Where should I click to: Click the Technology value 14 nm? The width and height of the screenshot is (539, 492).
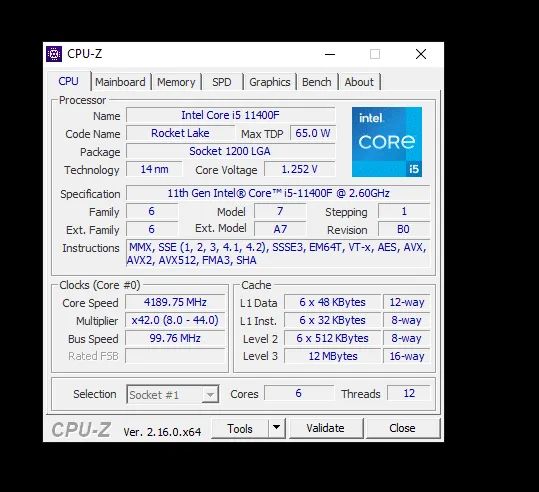[154, 169]
